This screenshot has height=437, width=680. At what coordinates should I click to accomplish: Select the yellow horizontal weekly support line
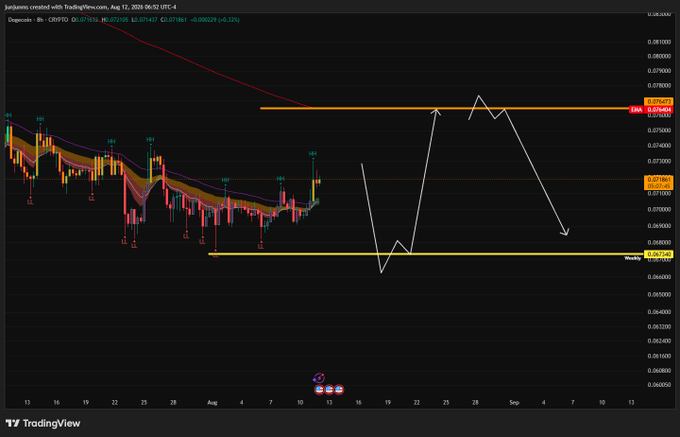(x=426, y=254)
